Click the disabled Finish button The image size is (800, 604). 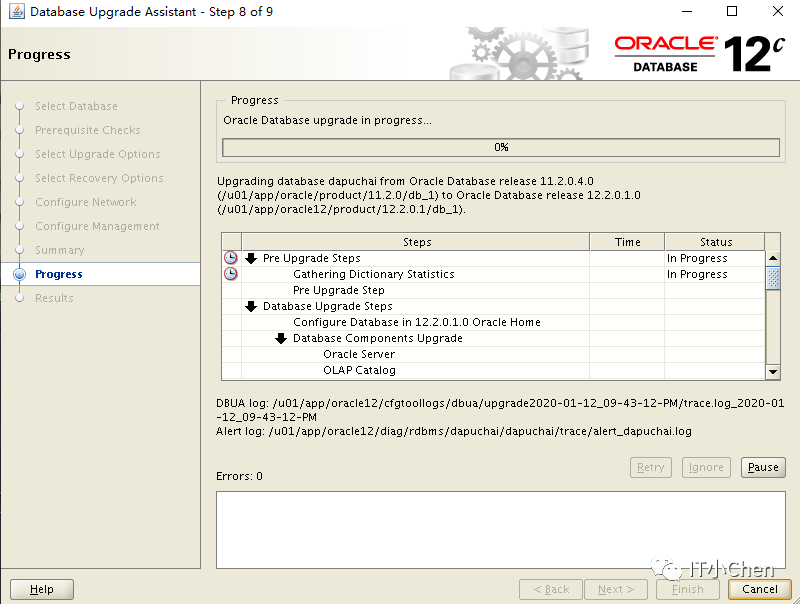[x=687, y=589]
